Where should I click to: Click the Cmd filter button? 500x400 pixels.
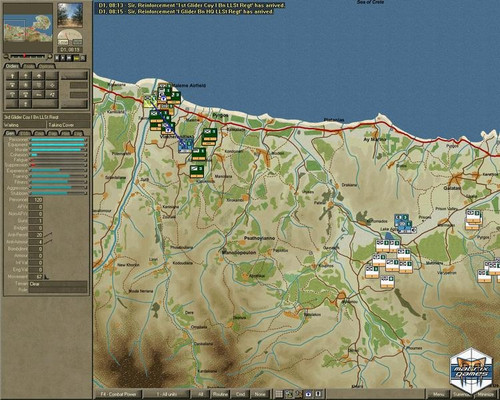point(240,394)
